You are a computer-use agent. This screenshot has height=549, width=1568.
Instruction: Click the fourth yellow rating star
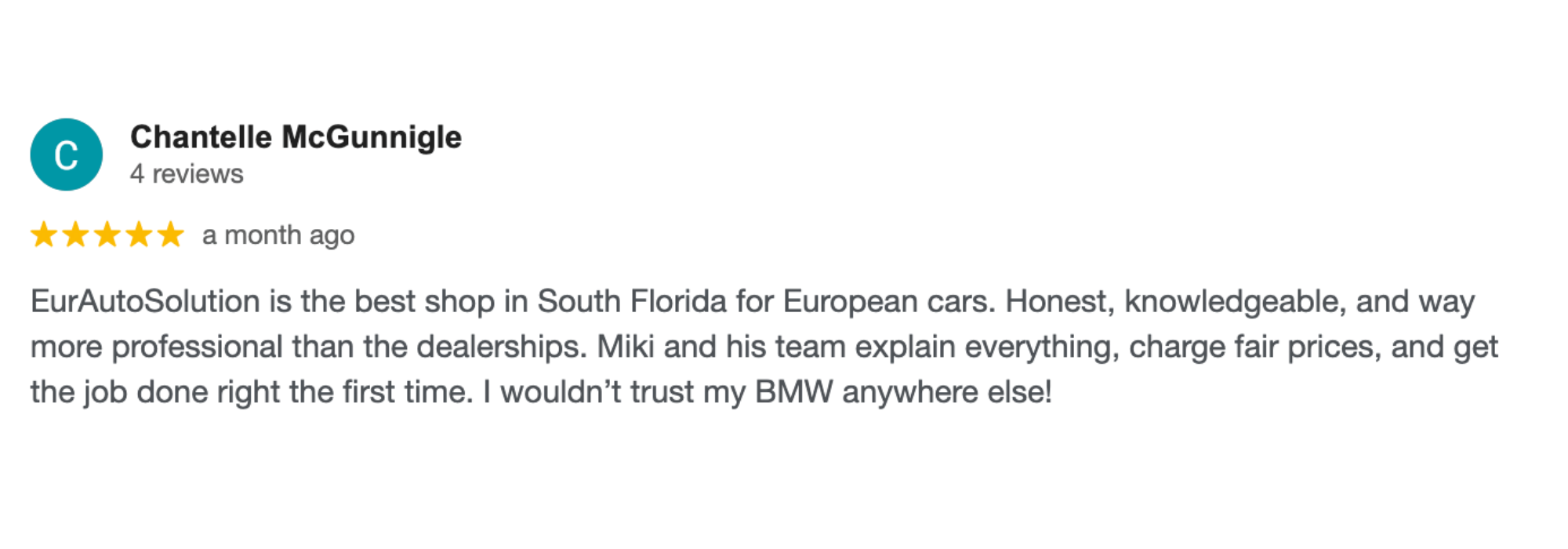coord(139,235)
